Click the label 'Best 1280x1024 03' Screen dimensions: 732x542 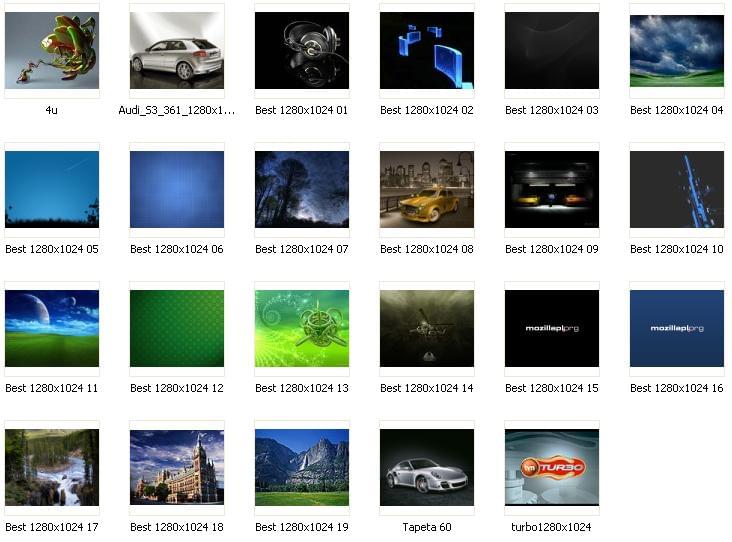click(x=552, y=110)
